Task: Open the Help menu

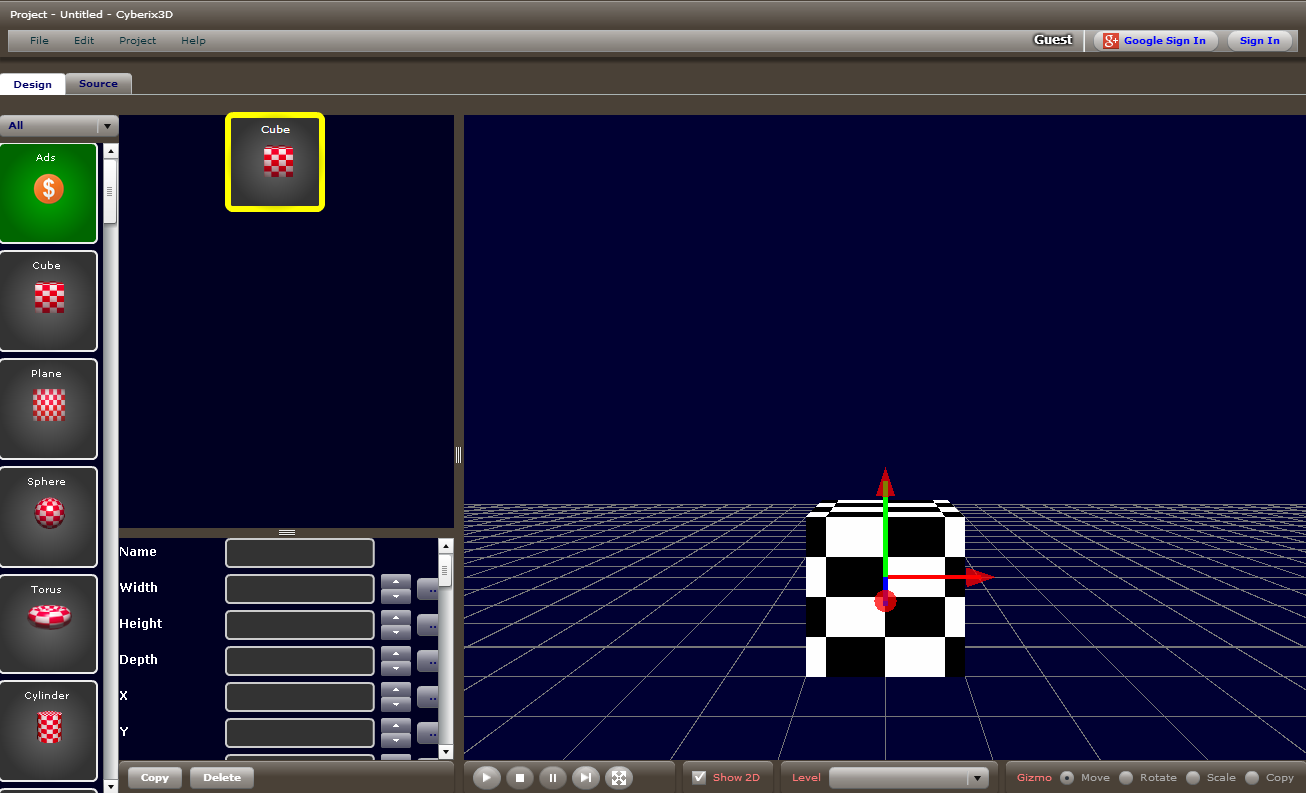Action: point(193,41)
